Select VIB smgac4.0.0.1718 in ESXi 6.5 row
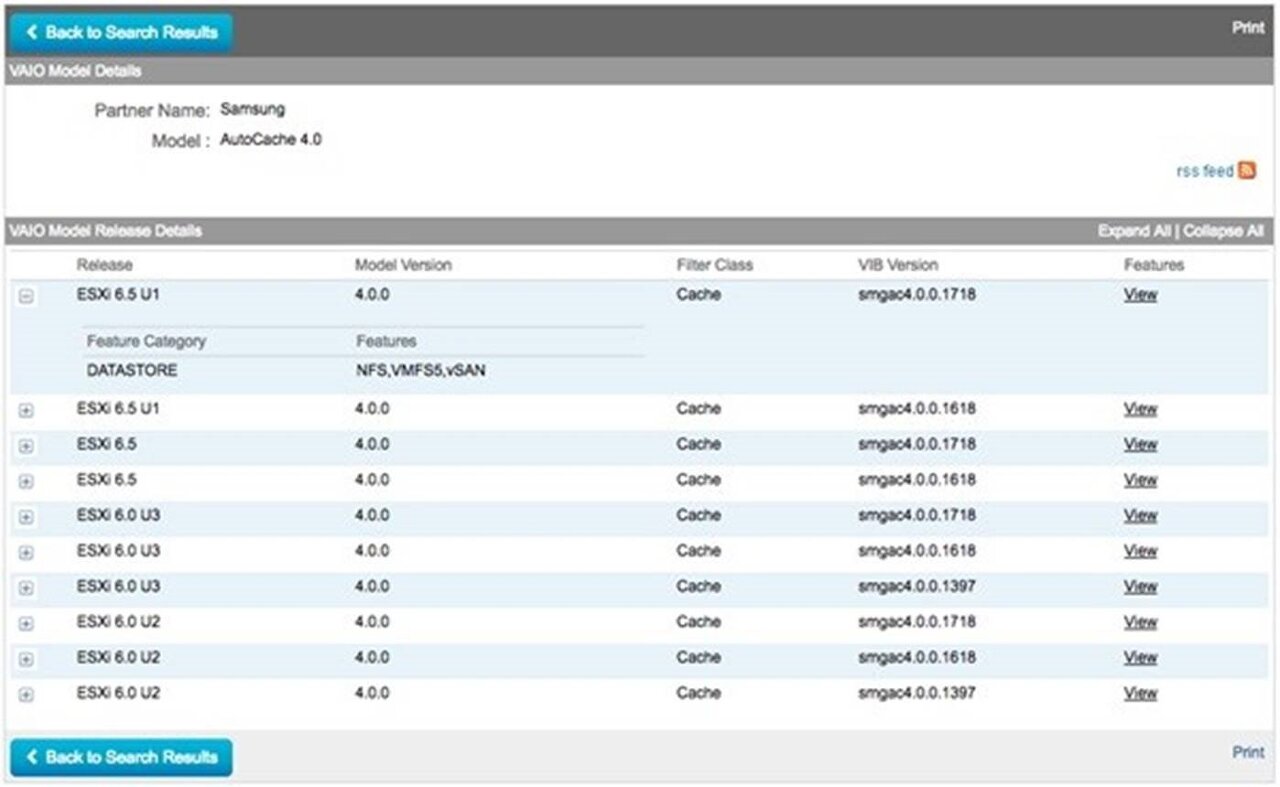Viewport: 1280px width, 787px height. [x=917, y=444]
